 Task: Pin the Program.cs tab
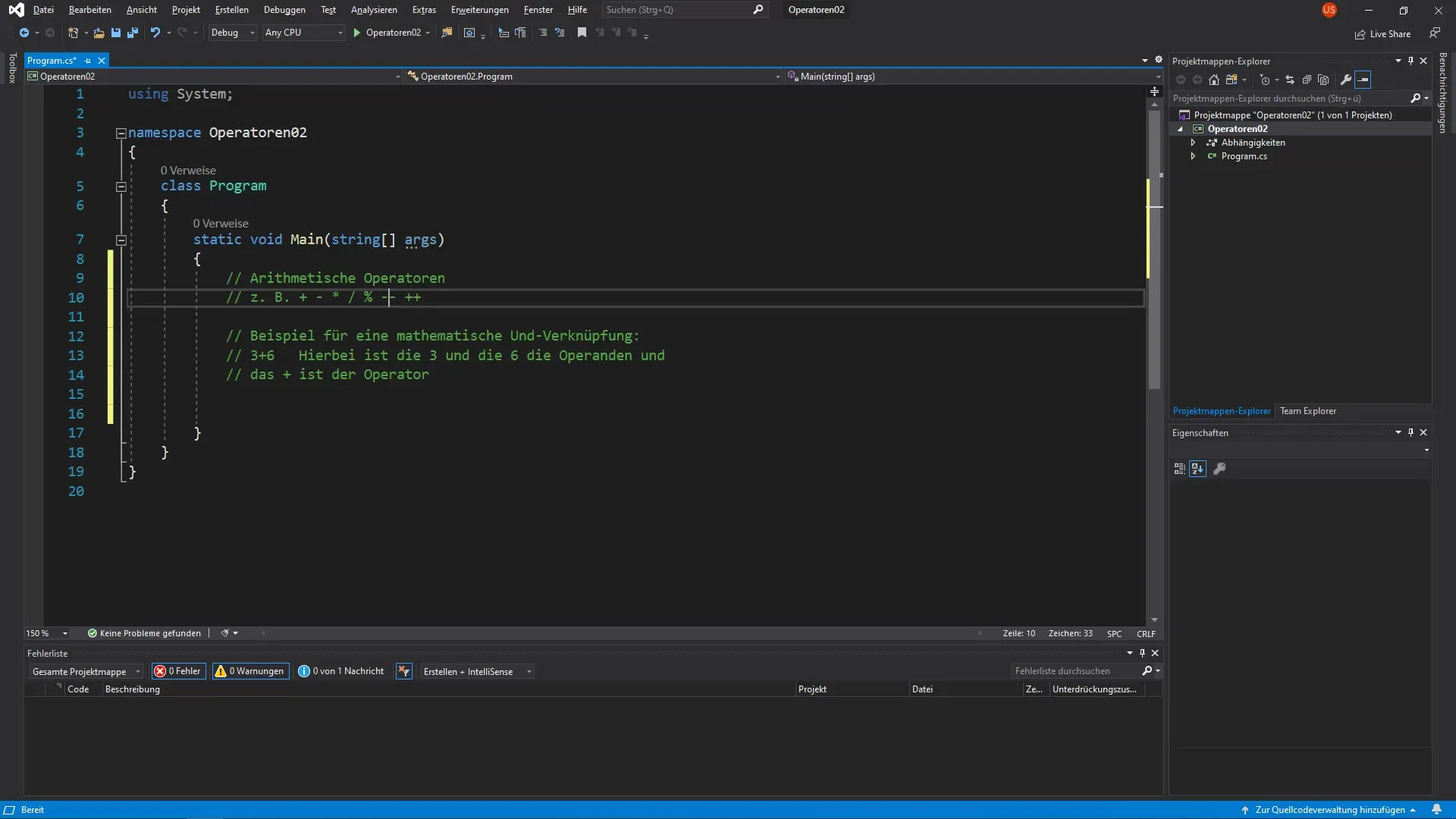(x=87, y=61)
